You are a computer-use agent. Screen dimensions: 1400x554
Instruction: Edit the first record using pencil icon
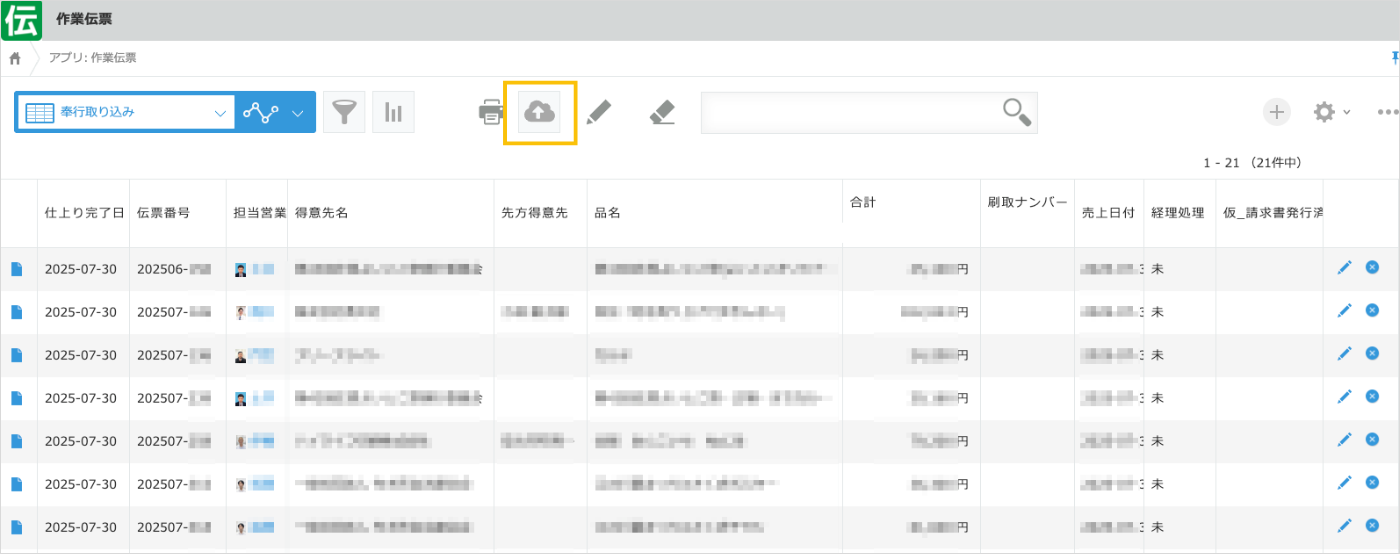click(1344, 268)
